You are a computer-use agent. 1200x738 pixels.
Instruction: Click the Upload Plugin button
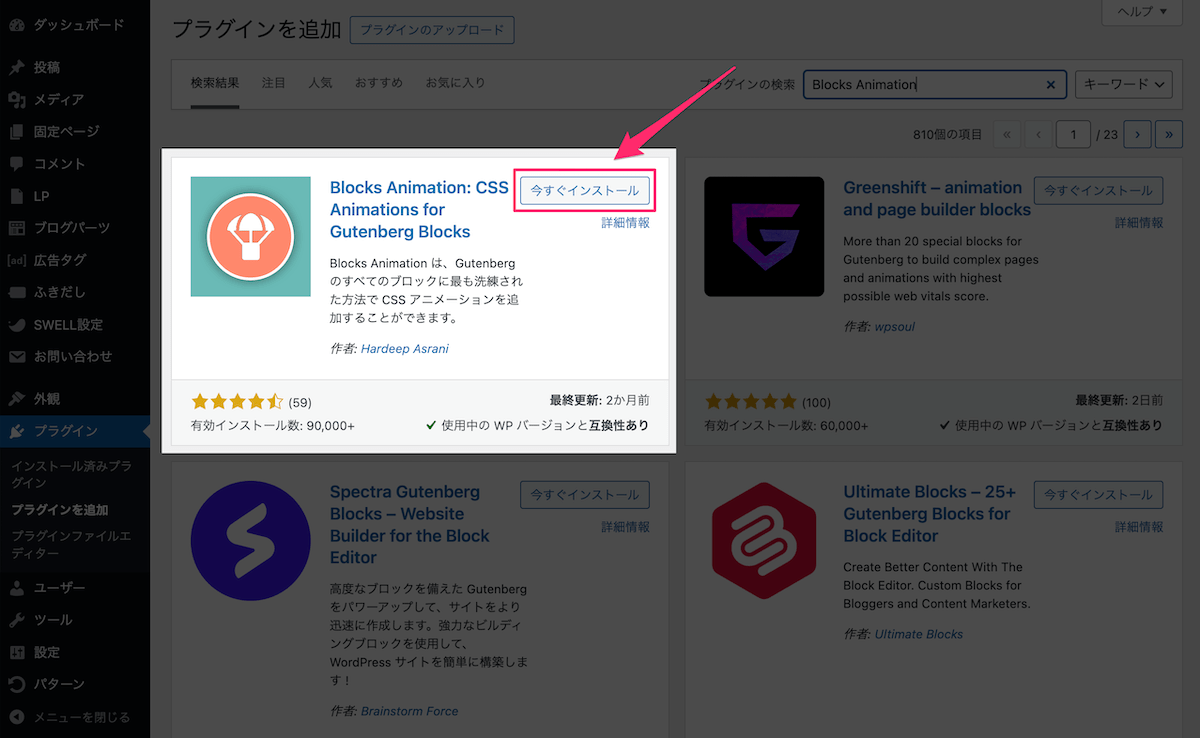point(432,30)
